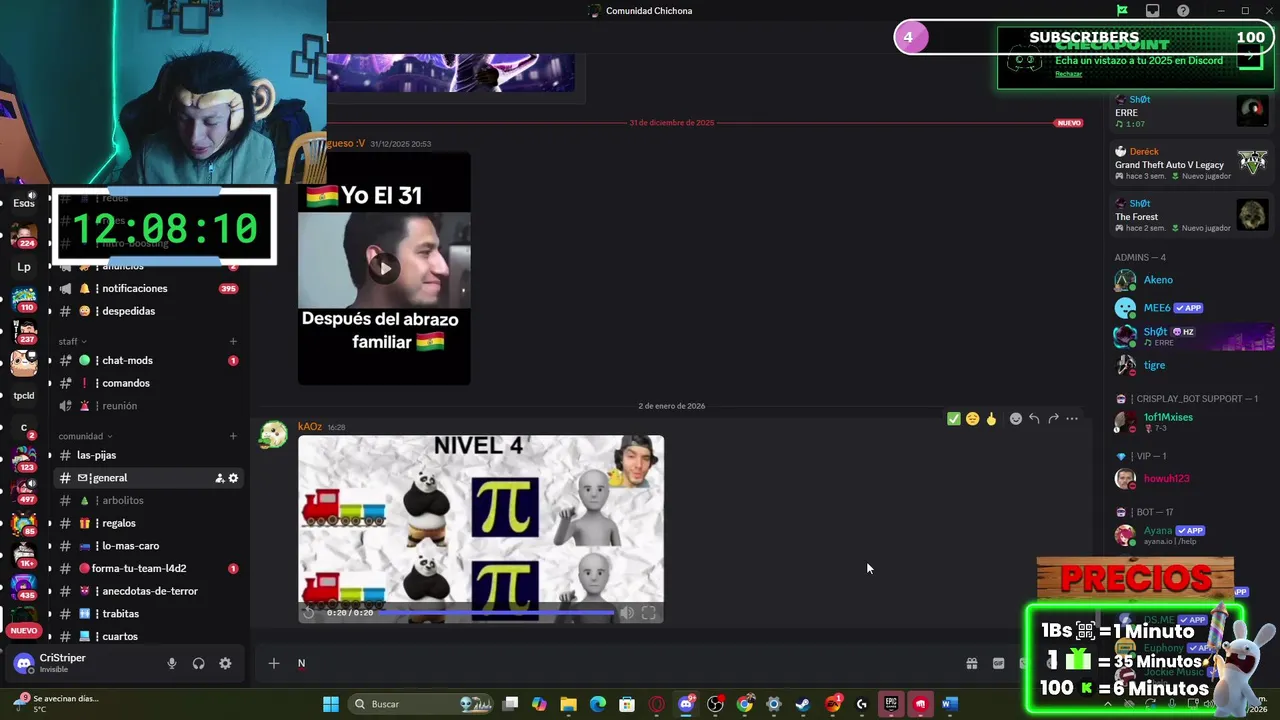Open ShØt's The Forest activity card
The width and height of the screenshot is (1280, 720).
pos(1191,216)
